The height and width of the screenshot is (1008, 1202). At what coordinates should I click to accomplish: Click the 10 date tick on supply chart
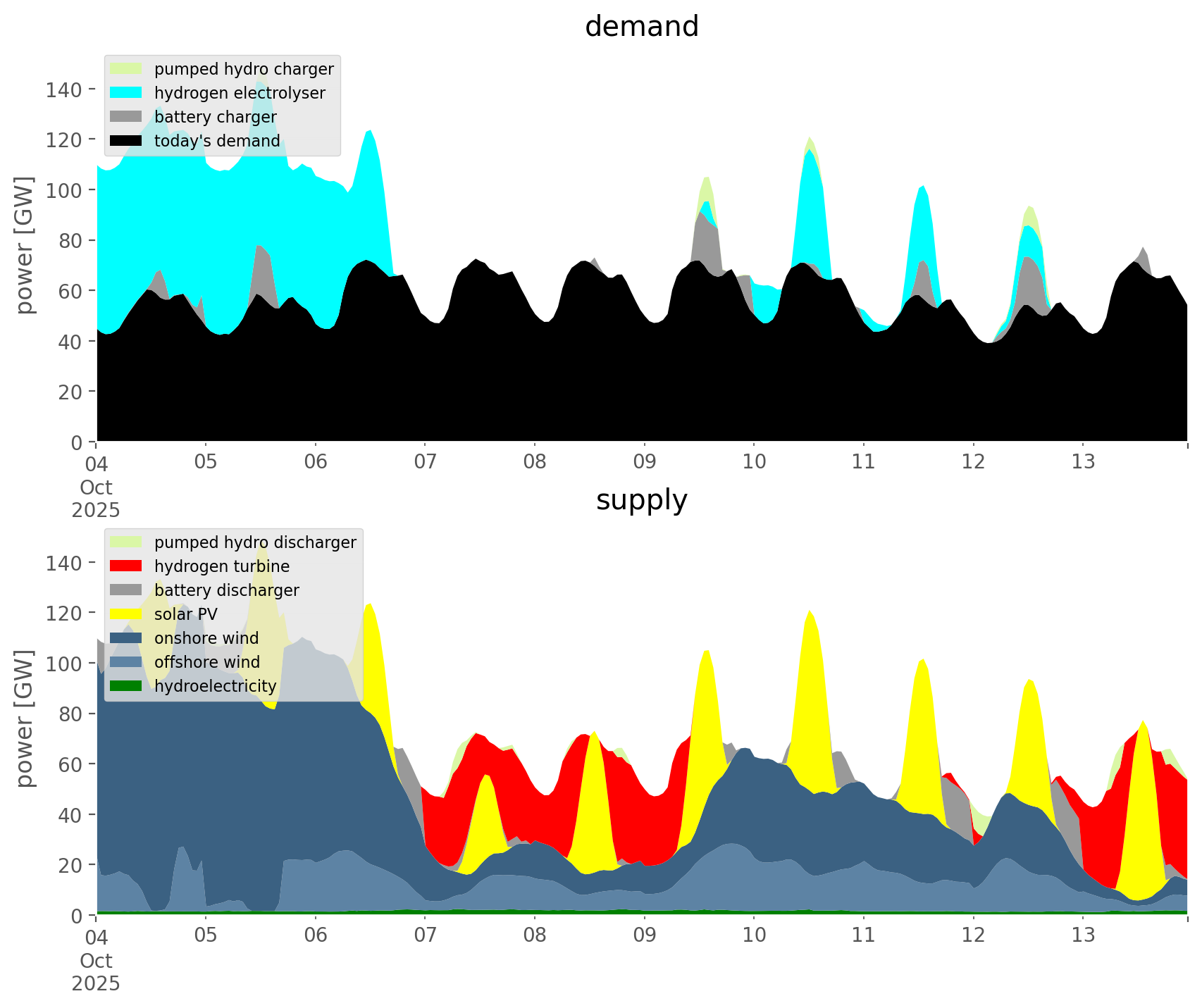754,935
